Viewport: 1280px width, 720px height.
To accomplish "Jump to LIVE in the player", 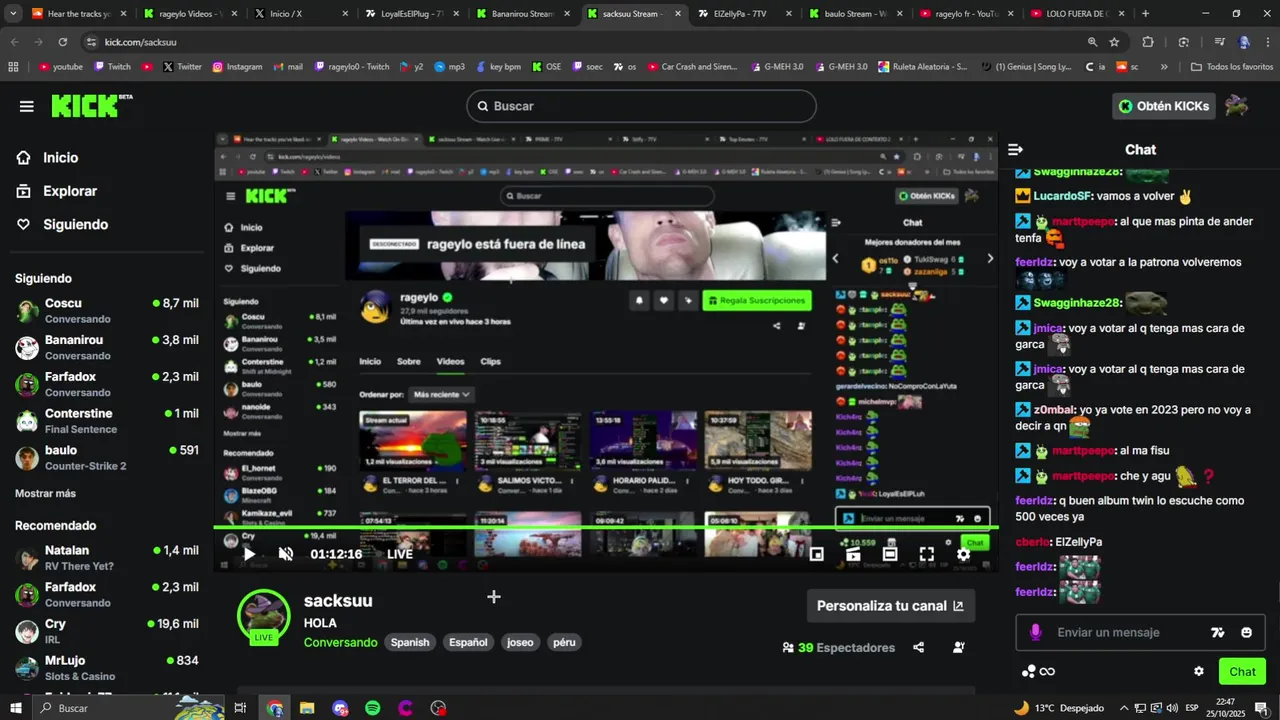I will click(x=400, y=554).
